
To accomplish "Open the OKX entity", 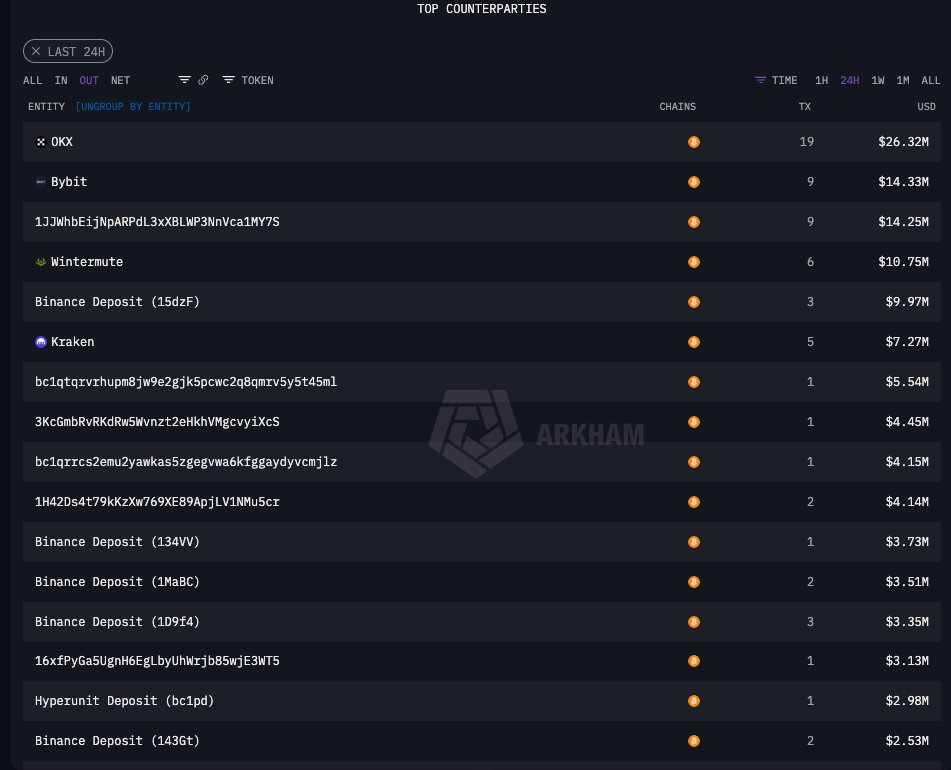I will point(62,142).
